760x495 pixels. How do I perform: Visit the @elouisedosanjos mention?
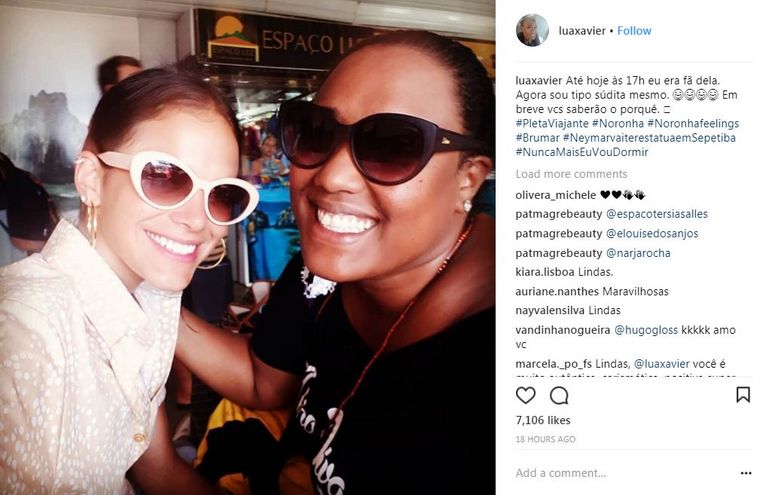pyautogui.click(x=652, y=233)
